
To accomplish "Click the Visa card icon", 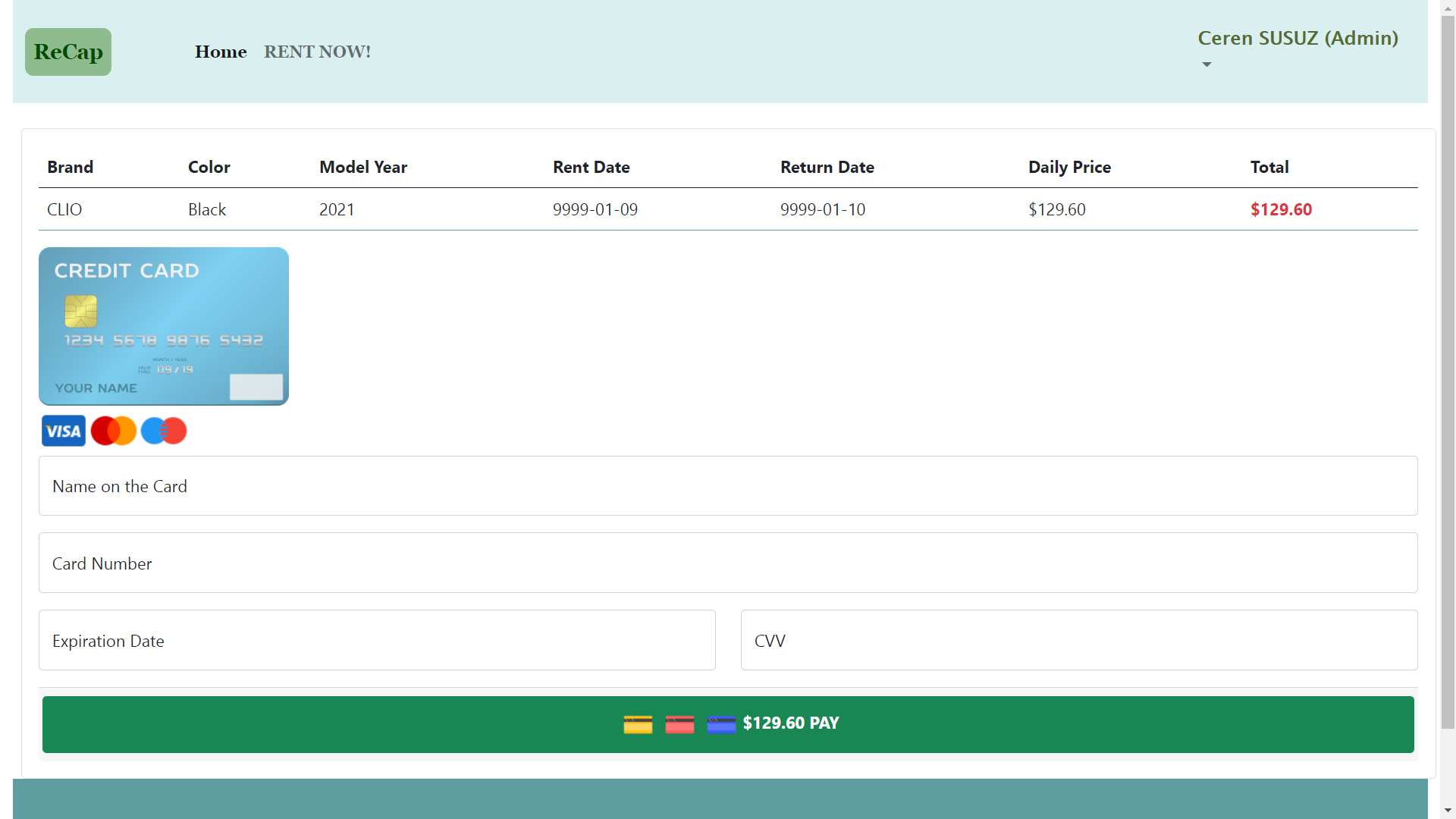I will coord(64,431).
